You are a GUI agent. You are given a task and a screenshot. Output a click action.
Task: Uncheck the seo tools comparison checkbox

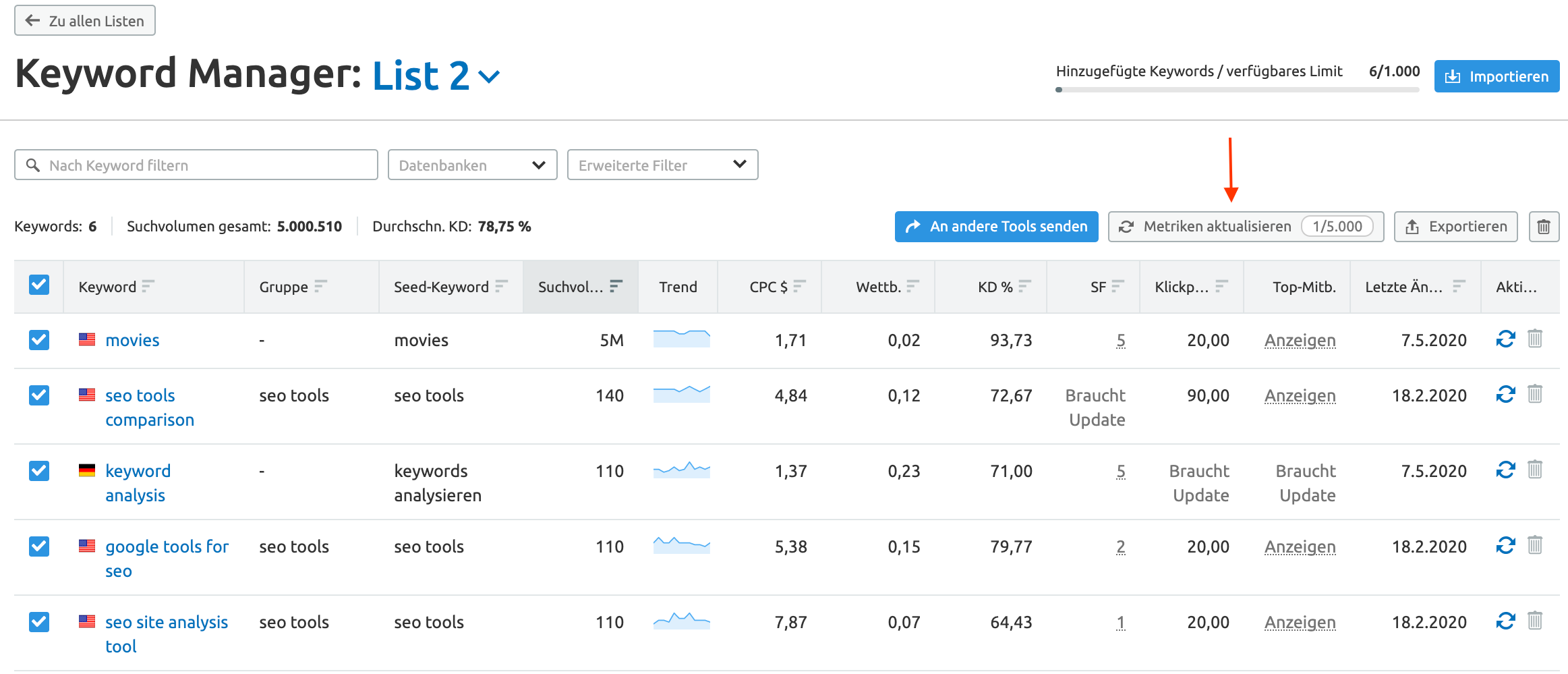click(x=39, y=395)
